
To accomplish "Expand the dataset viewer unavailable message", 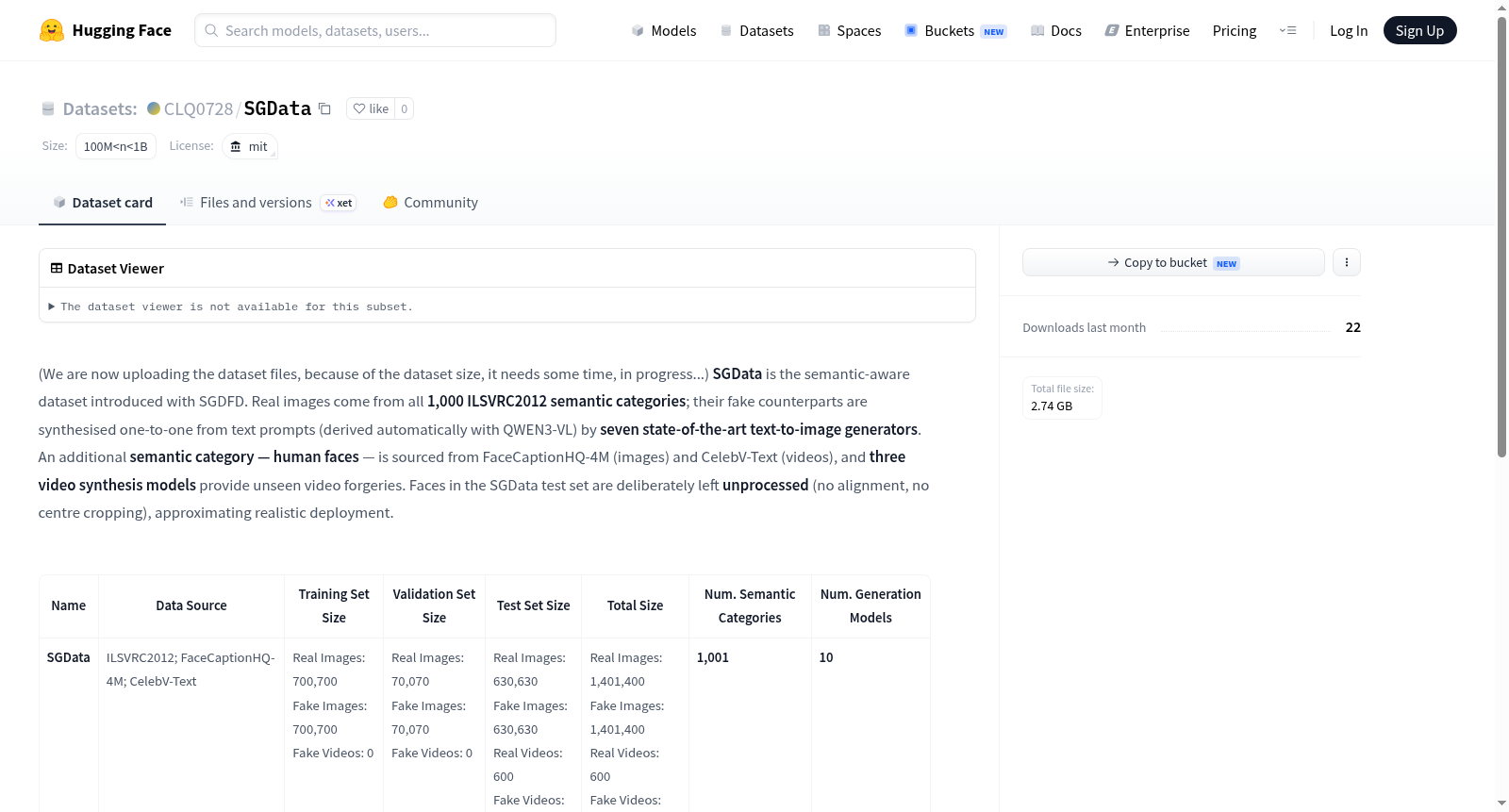I will click(x=231, y=307).
